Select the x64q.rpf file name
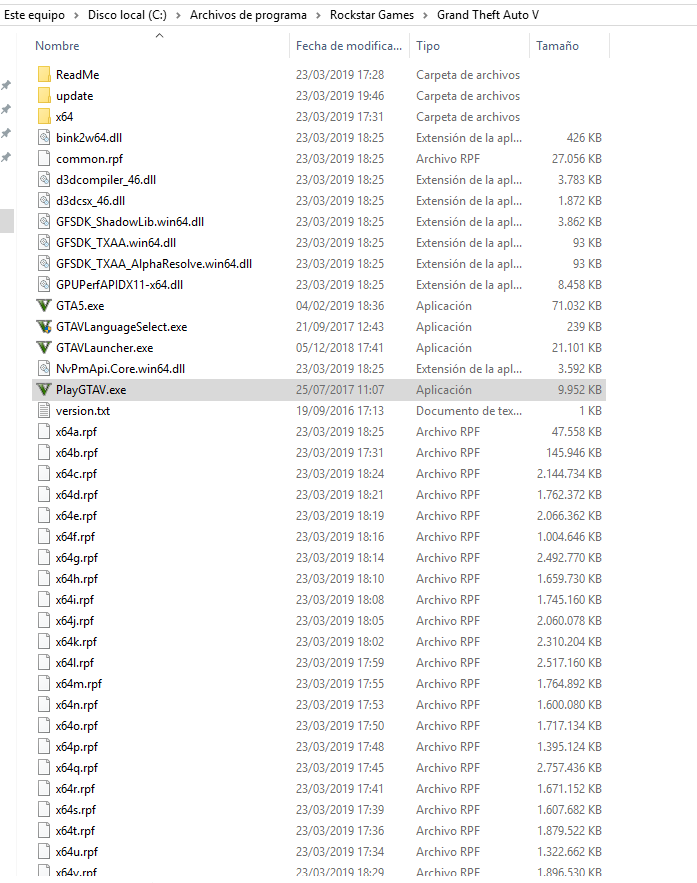Screen dimensions: 697x883 (77, 768)
